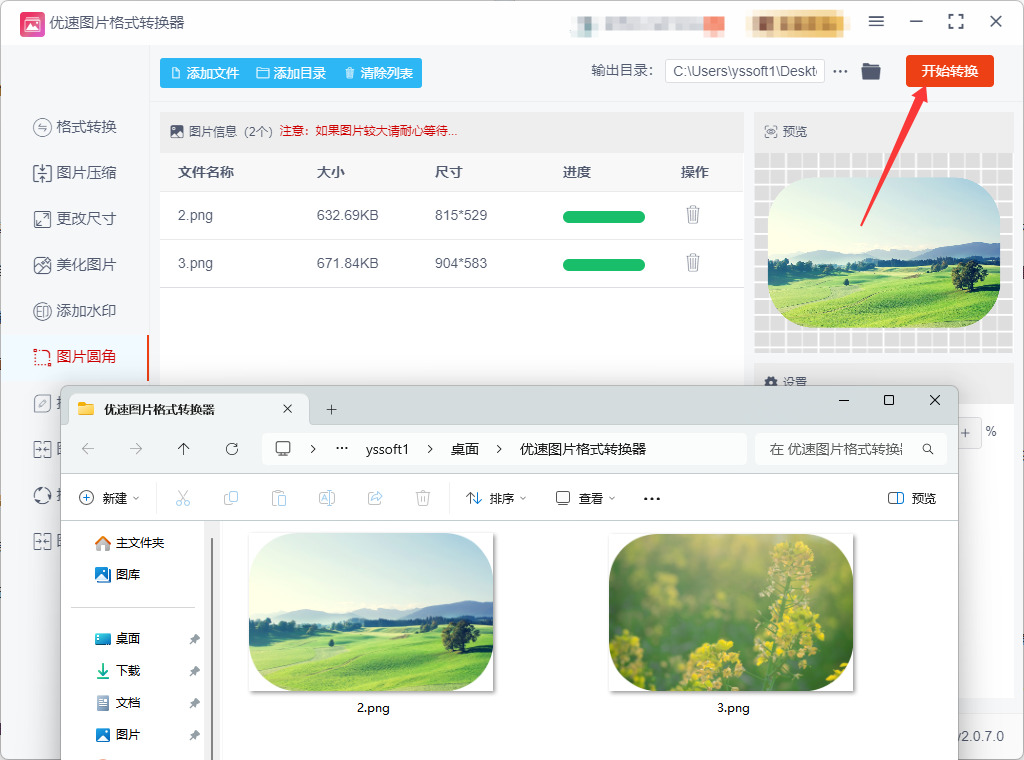Open 更改尺寸 sidebar option
The image size is (1024, 760).
(74, 219)
